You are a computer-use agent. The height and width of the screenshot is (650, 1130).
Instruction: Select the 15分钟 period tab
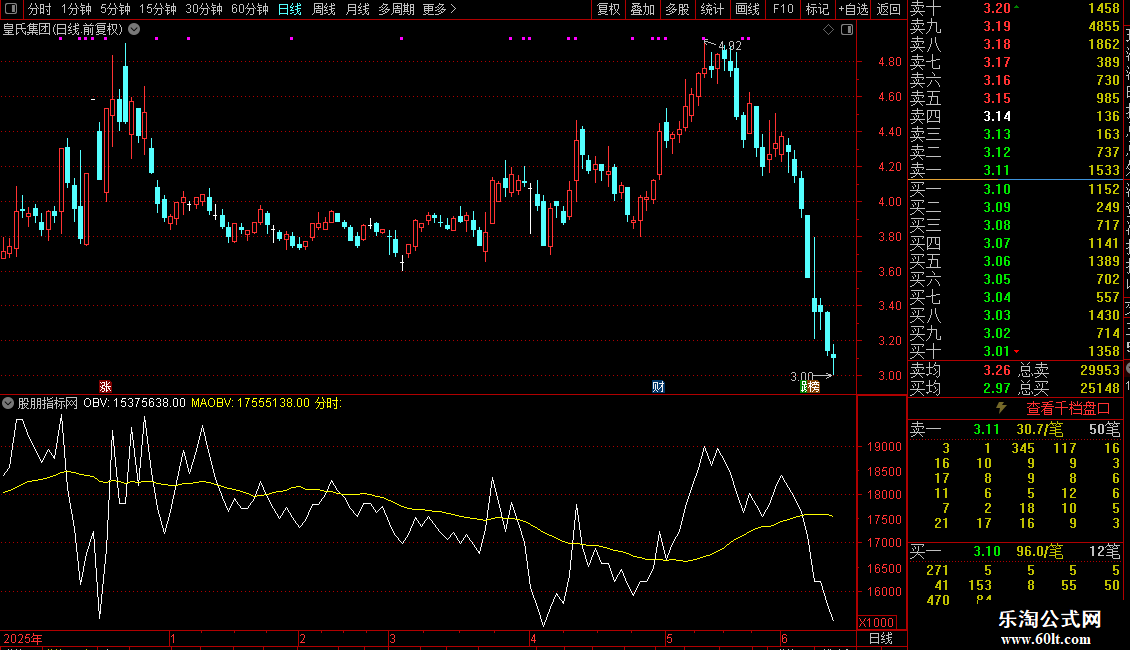(x=158, y=9)
